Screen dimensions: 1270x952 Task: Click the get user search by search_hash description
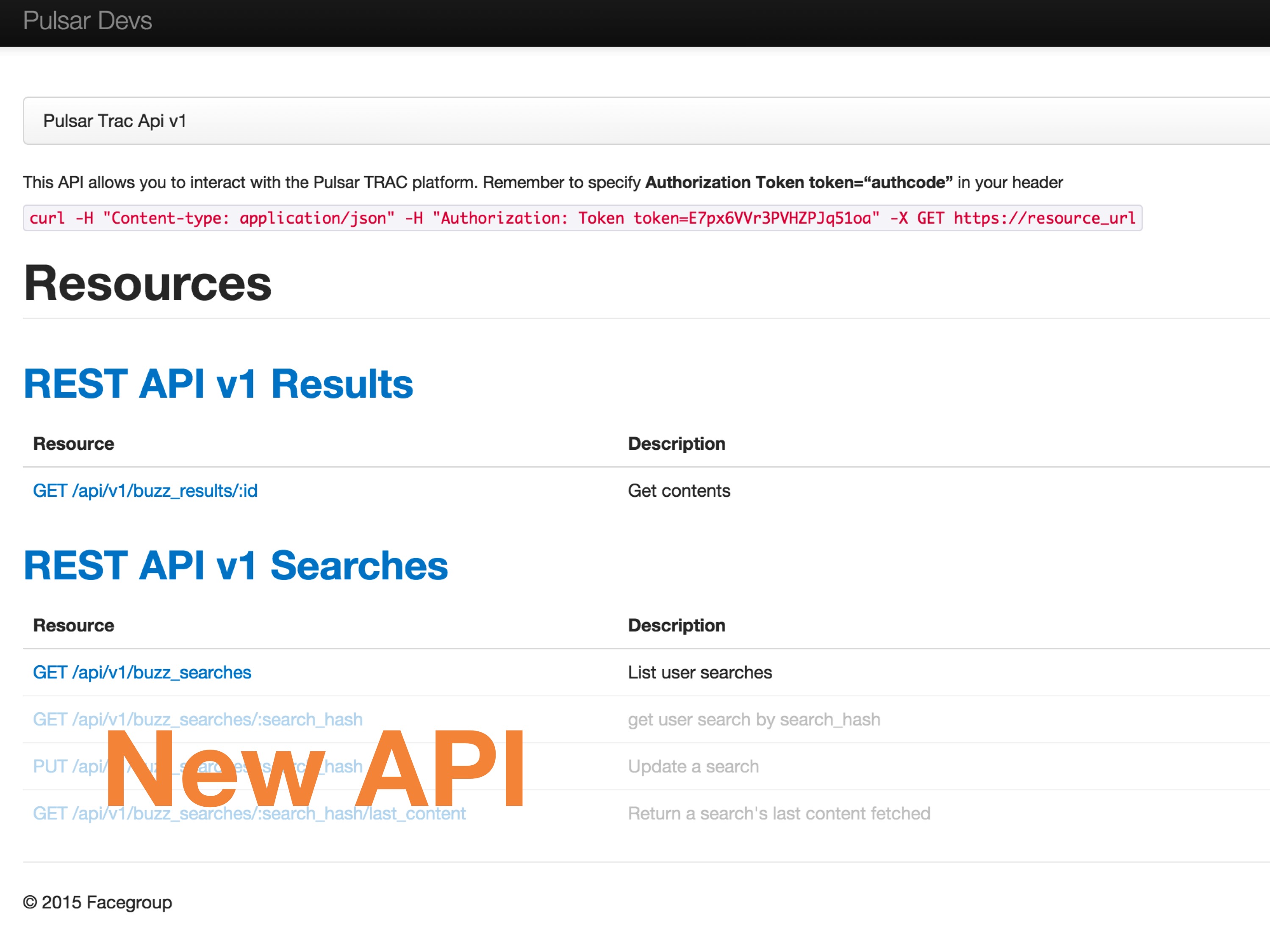pos(753,720)
